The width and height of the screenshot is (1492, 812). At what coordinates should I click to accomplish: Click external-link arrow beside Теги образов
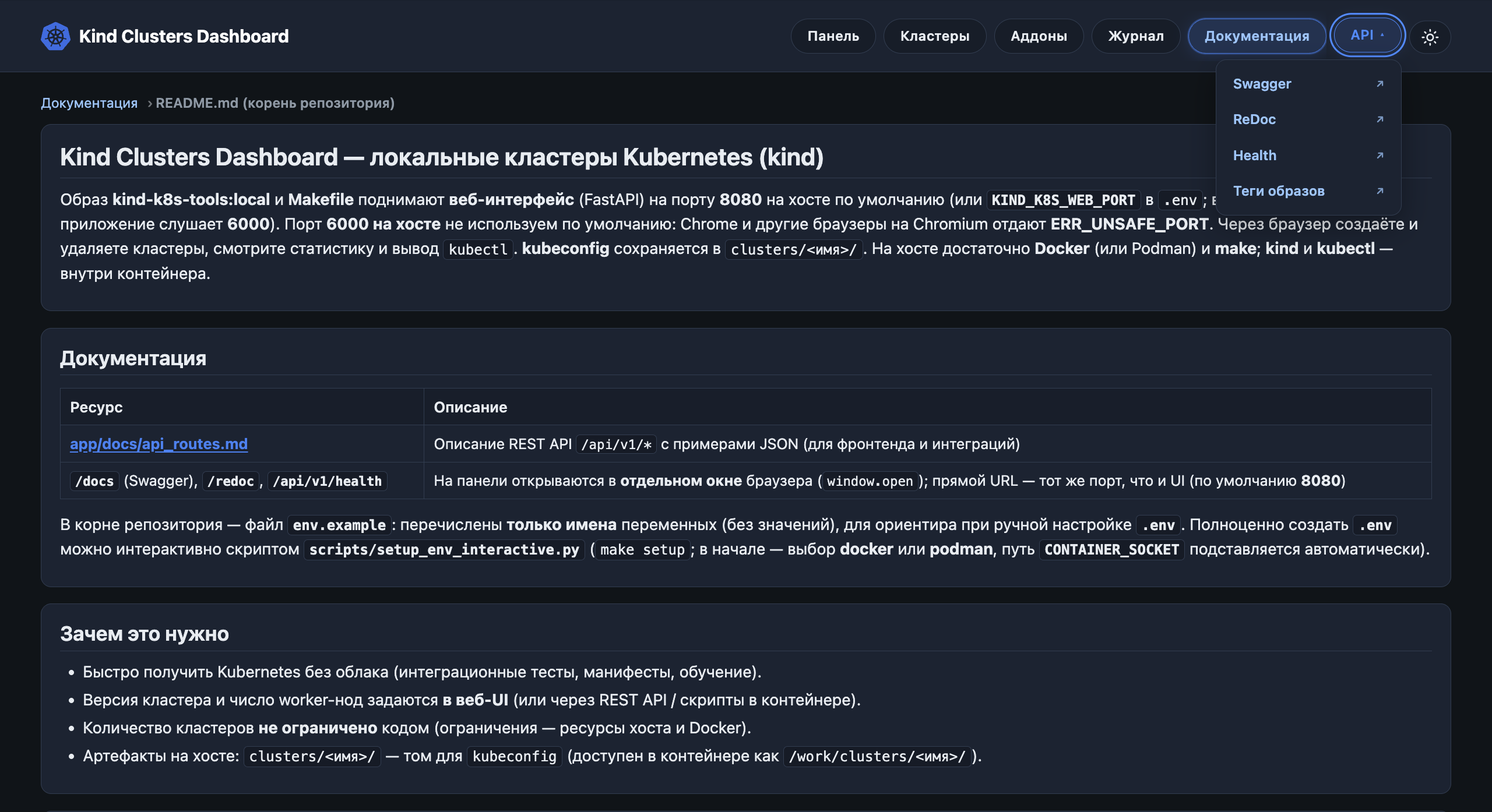click(x=1380, y=191)
